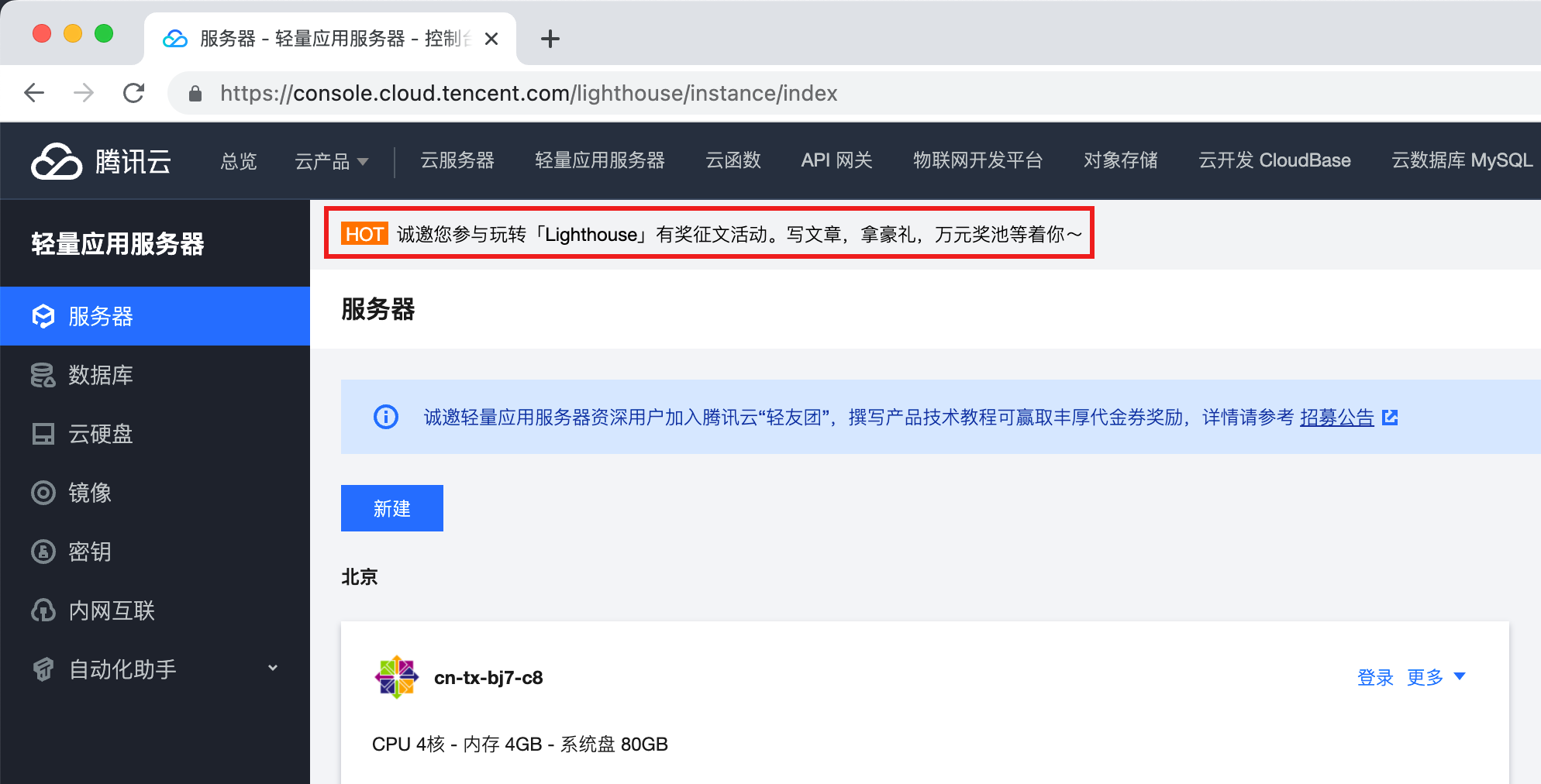Click the macOS yellow minimize button
Viewport: 1541px width, 784px height.
coord(73,33)
